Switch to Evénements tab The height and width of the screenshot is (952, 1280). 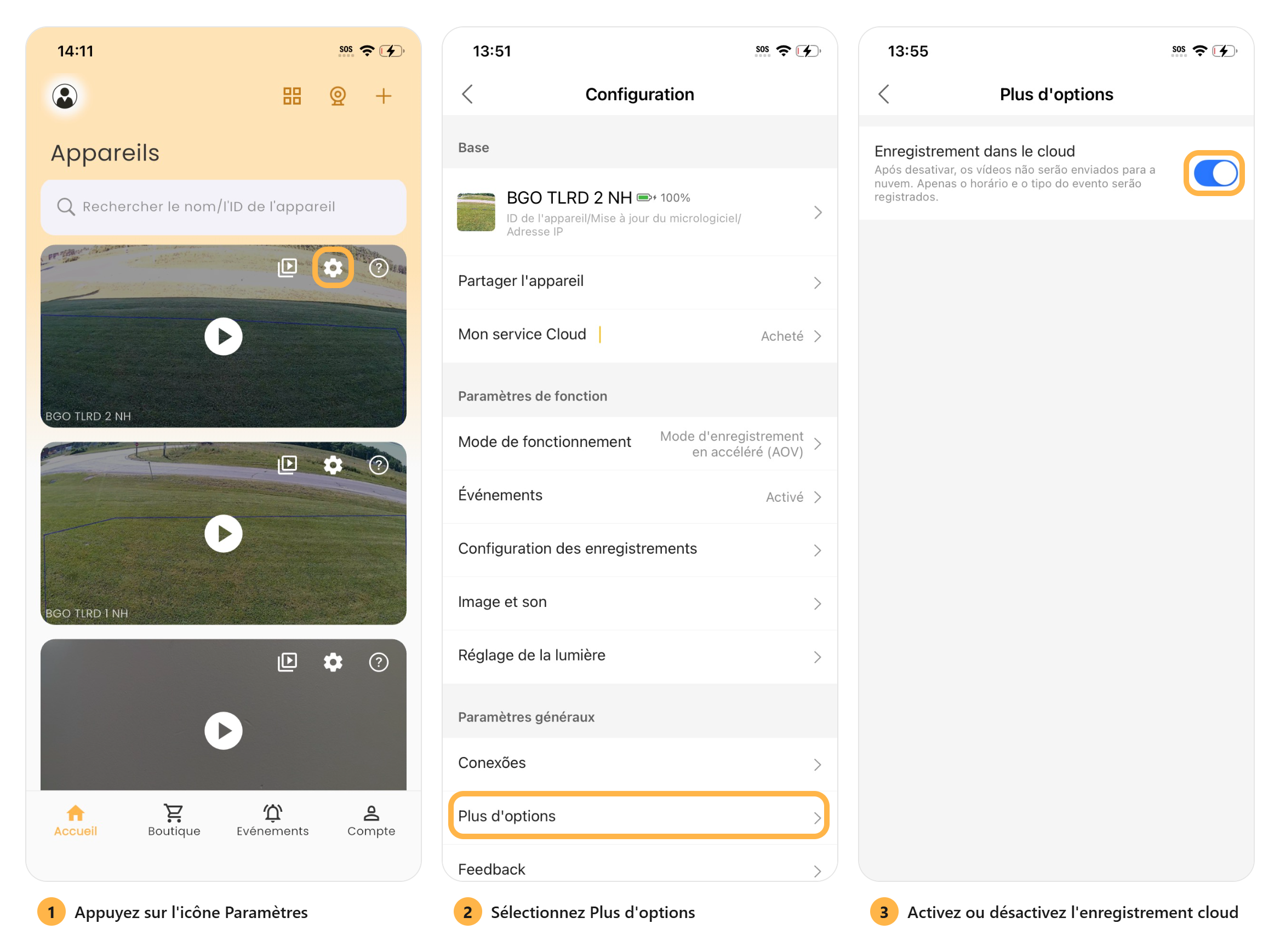coord(272,821)
